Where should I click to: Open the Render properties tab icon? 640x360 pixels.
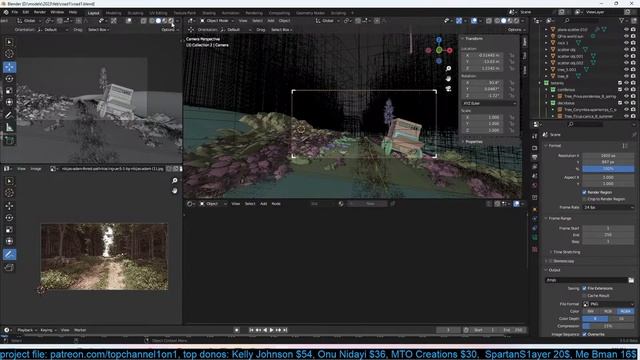click(x=535, y=147)
